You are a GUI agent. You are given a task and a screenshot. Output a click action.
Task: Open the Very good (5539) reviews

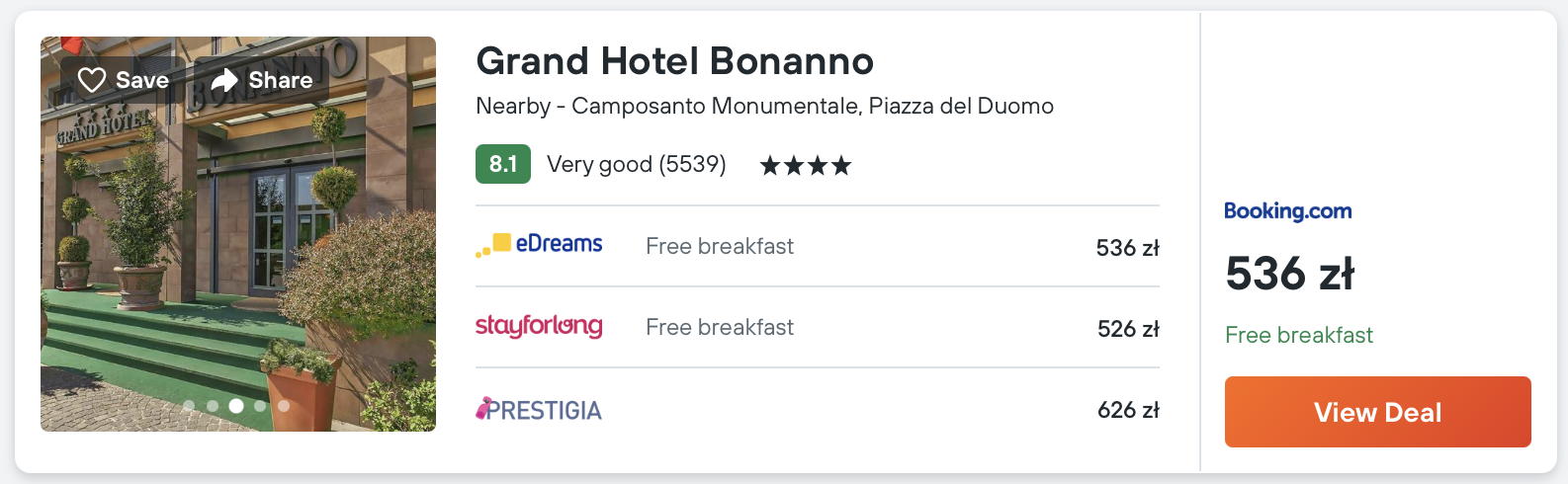coord(636,164)
